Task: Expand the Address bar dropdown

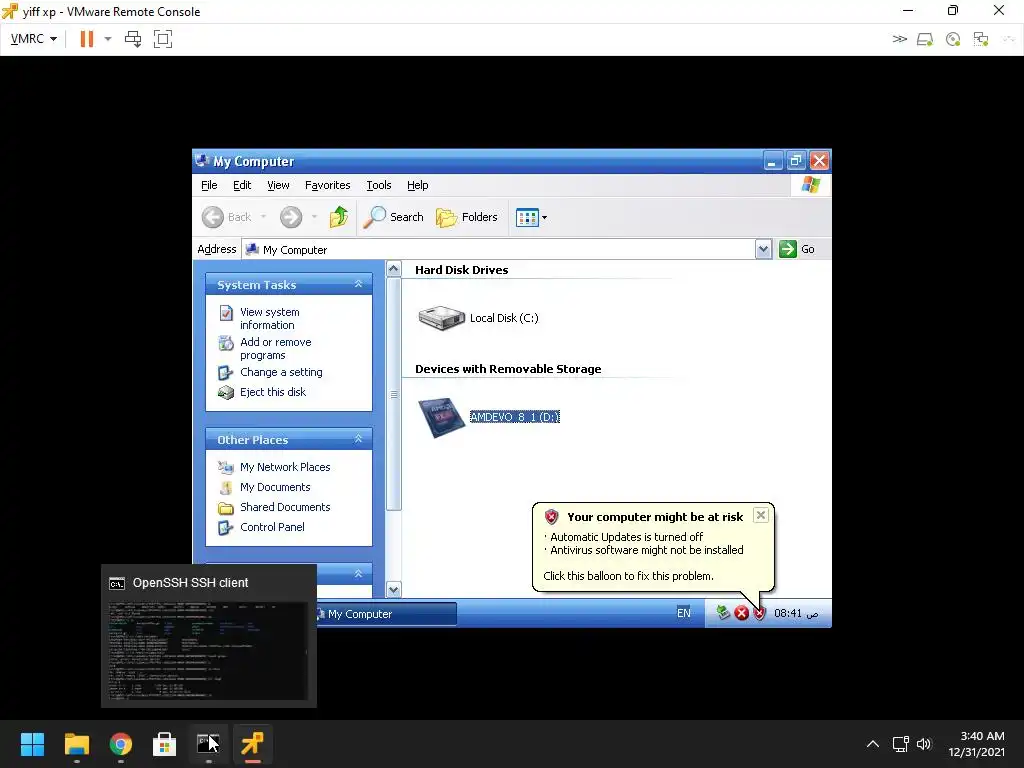Action: [x=763, y=249]
